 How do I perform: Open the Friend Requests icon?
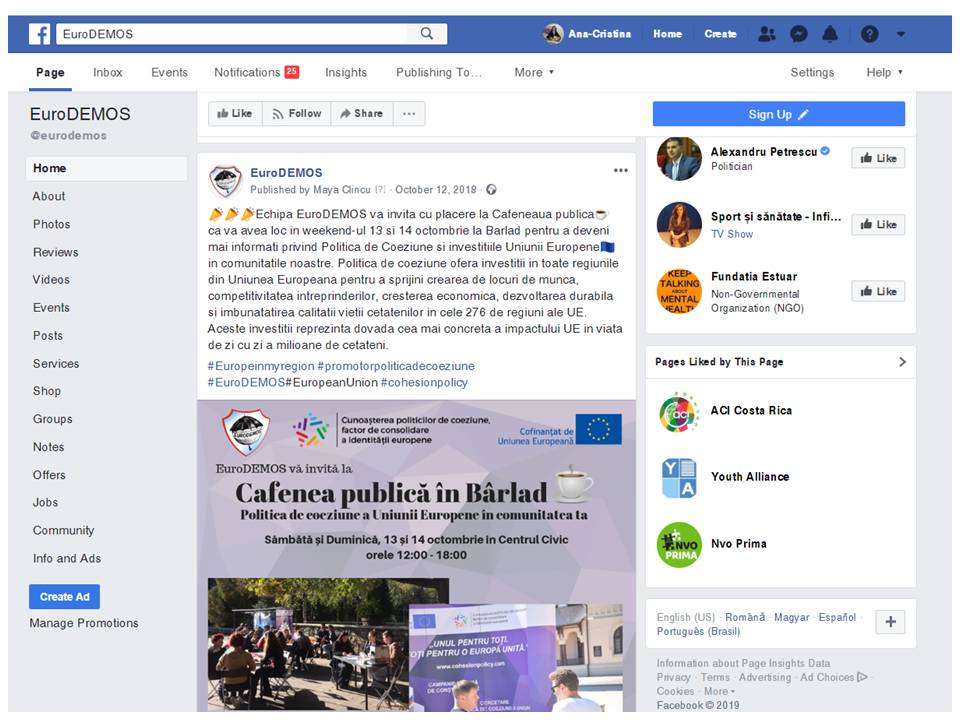pos(767,34)
